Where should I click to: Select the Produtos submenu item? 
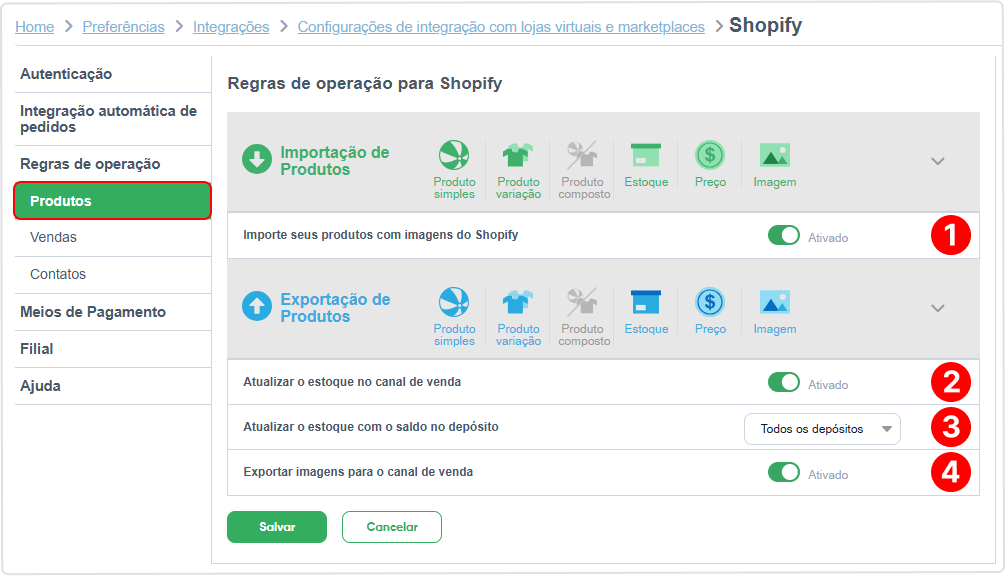[x=113, y=201]
